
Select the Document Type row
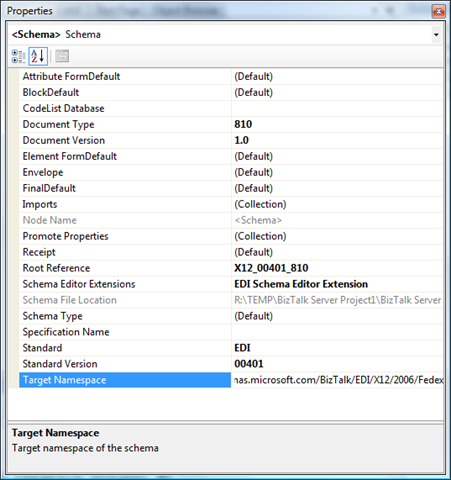231,124
